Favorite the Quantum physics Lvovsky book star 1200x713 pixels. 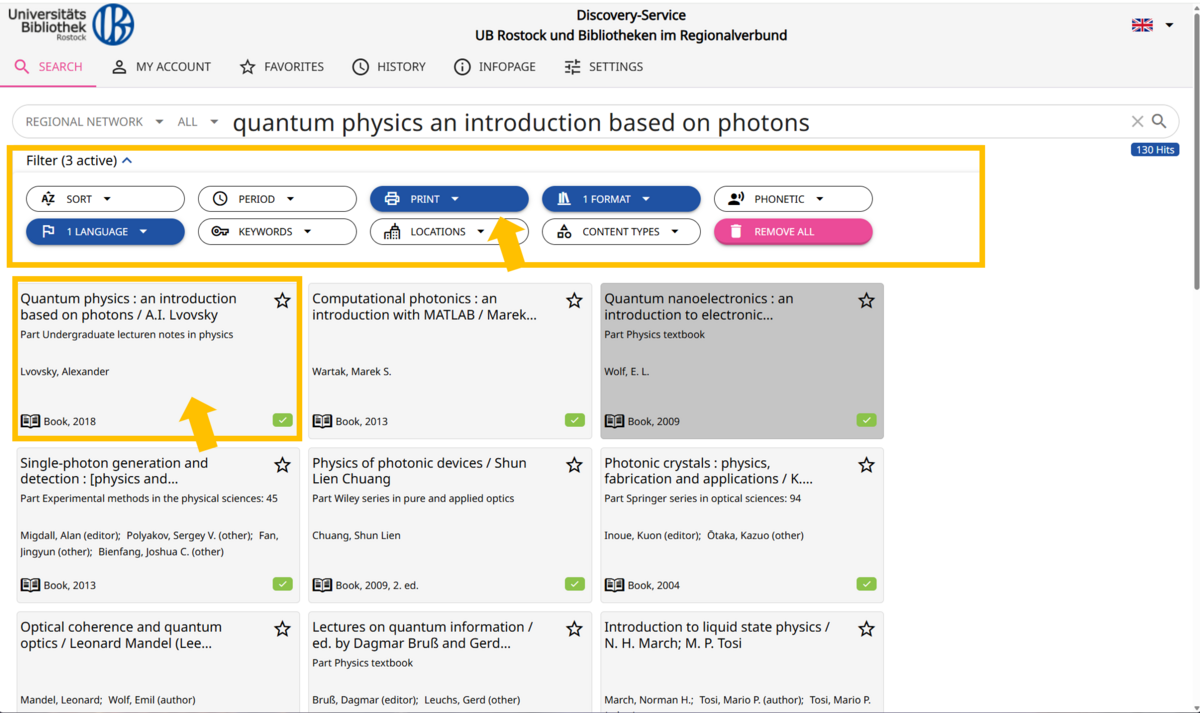282,300
